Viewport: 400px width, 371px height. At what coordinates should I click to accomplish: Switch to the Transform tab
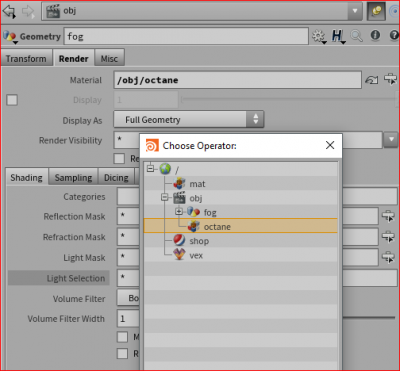tap(26, 59)
